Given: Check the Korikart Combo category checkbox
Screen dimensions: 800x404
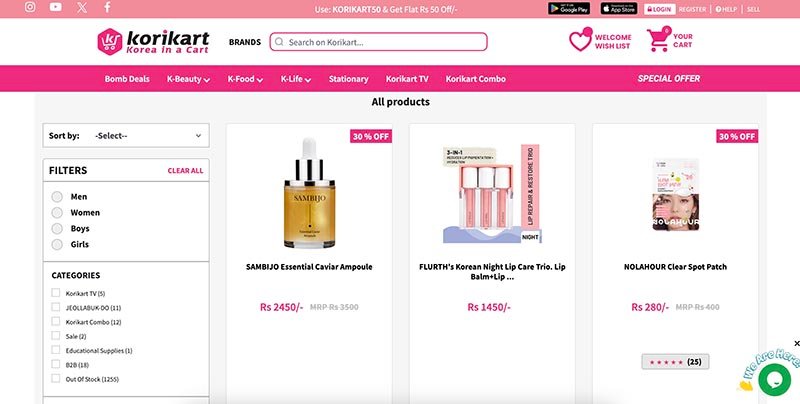Looking at the screenshot, I should 56,322.
